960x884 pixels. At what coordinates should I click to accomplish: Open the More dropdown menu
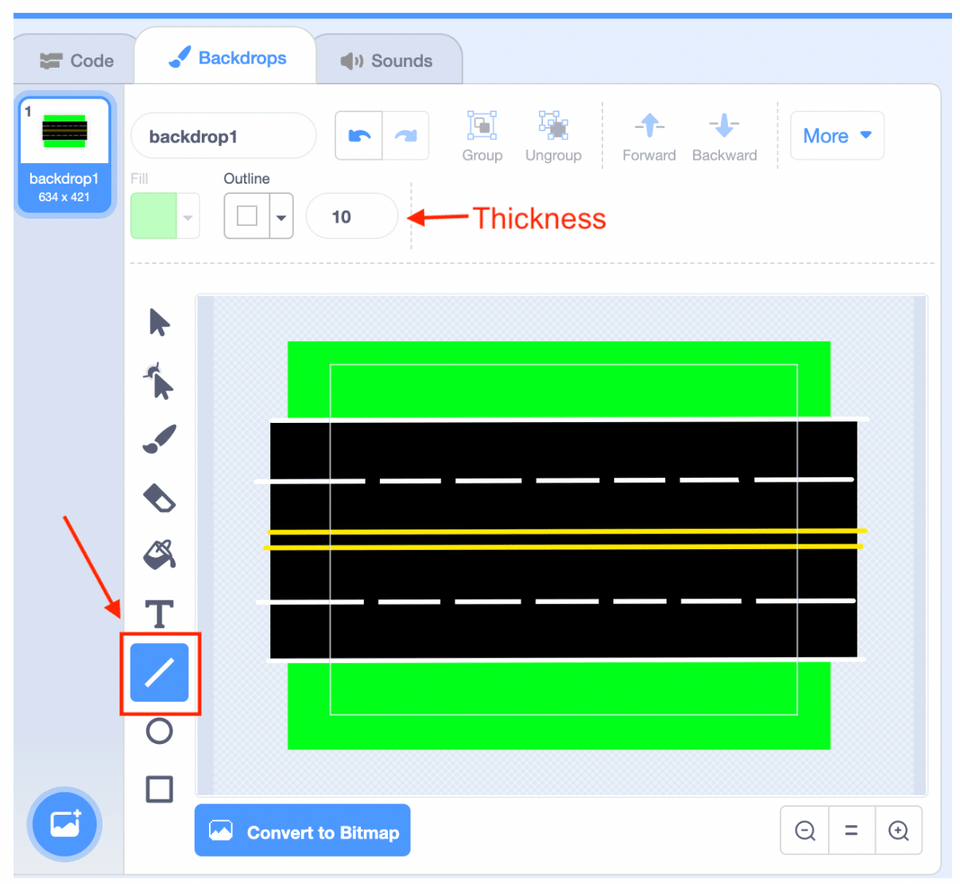pos(837,135)
